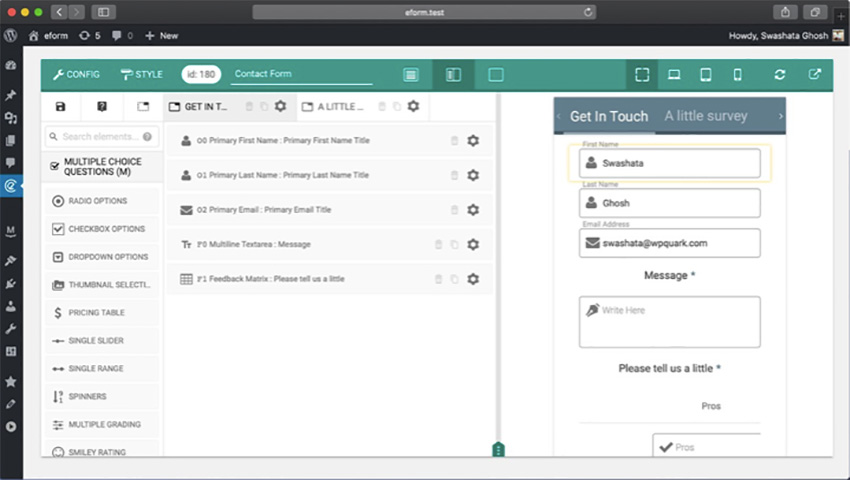Open updates counter in admin bar
The height and width of the screenshot is (480, 850).
[89, 36]
